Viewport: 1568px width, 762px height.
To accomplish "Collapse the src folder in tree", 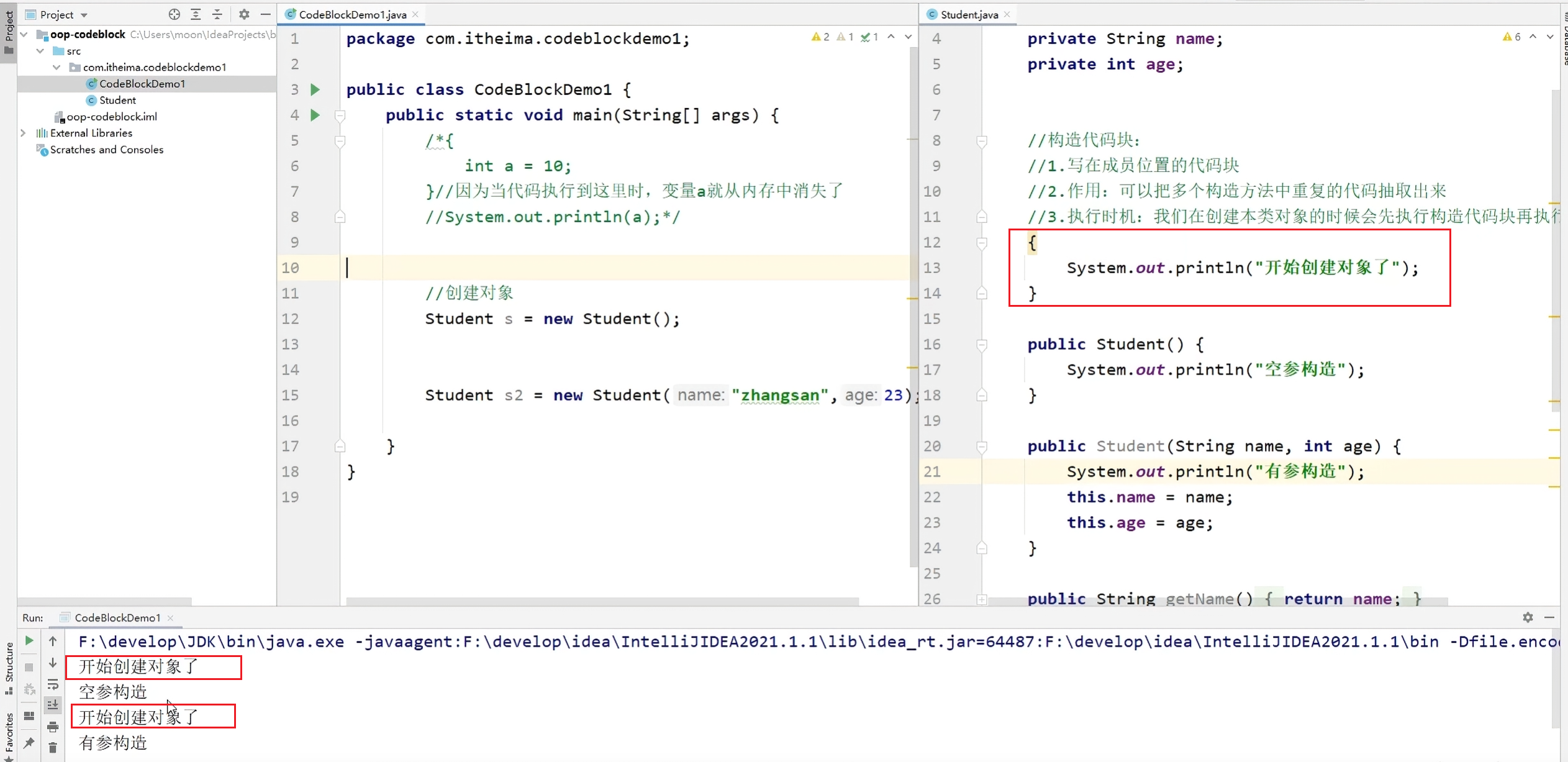I will 40,51.
